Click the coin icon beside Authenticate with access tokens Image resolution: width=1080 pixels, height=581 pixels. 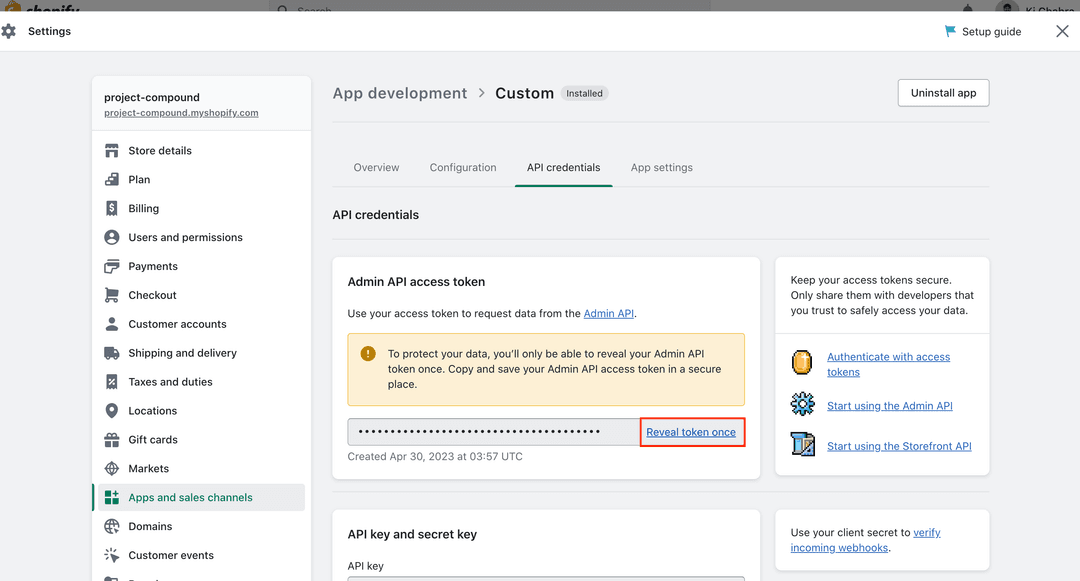(x=802, y=363)
